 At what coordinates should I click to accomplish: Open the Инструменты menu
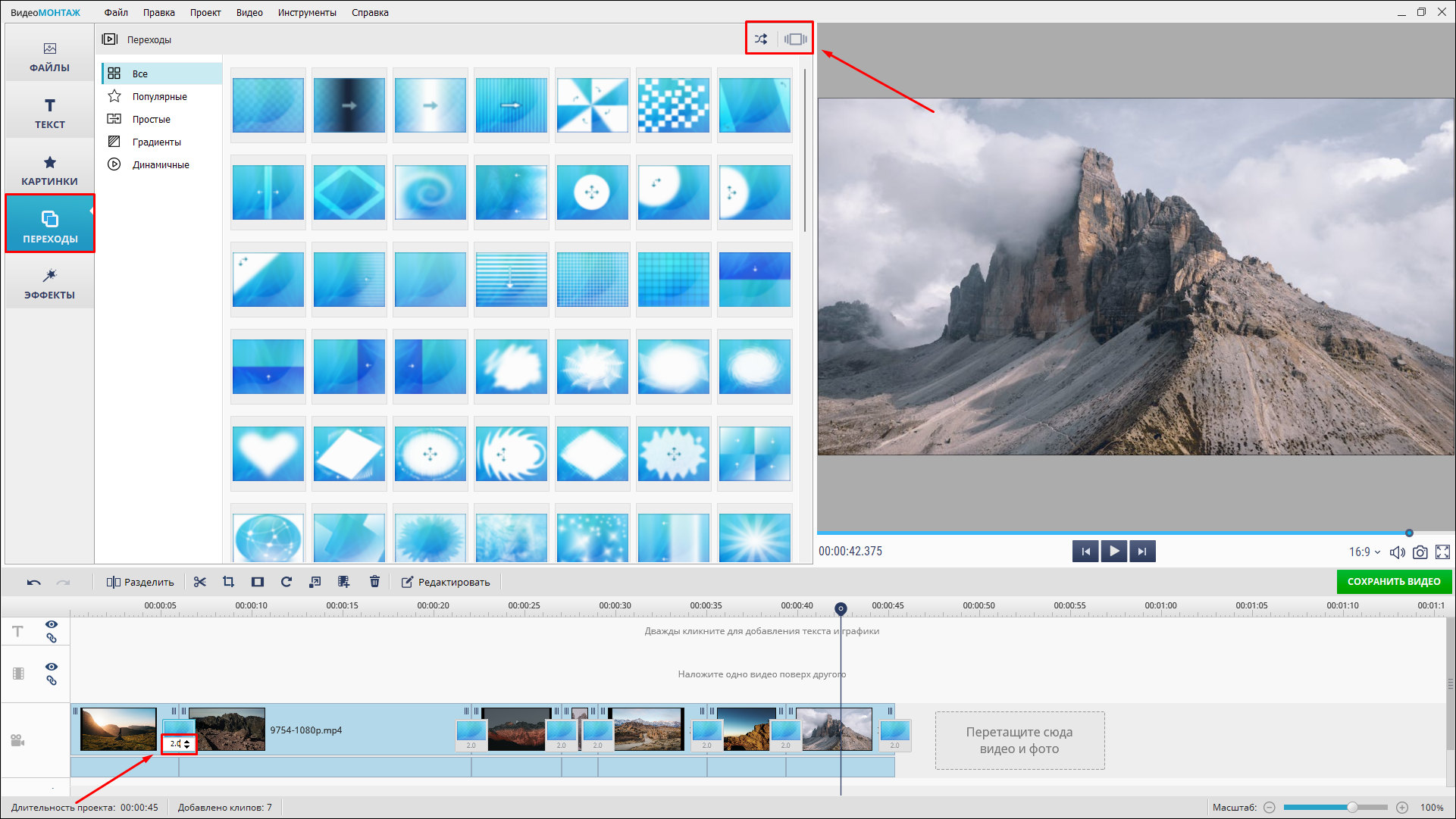coord(306,12)
